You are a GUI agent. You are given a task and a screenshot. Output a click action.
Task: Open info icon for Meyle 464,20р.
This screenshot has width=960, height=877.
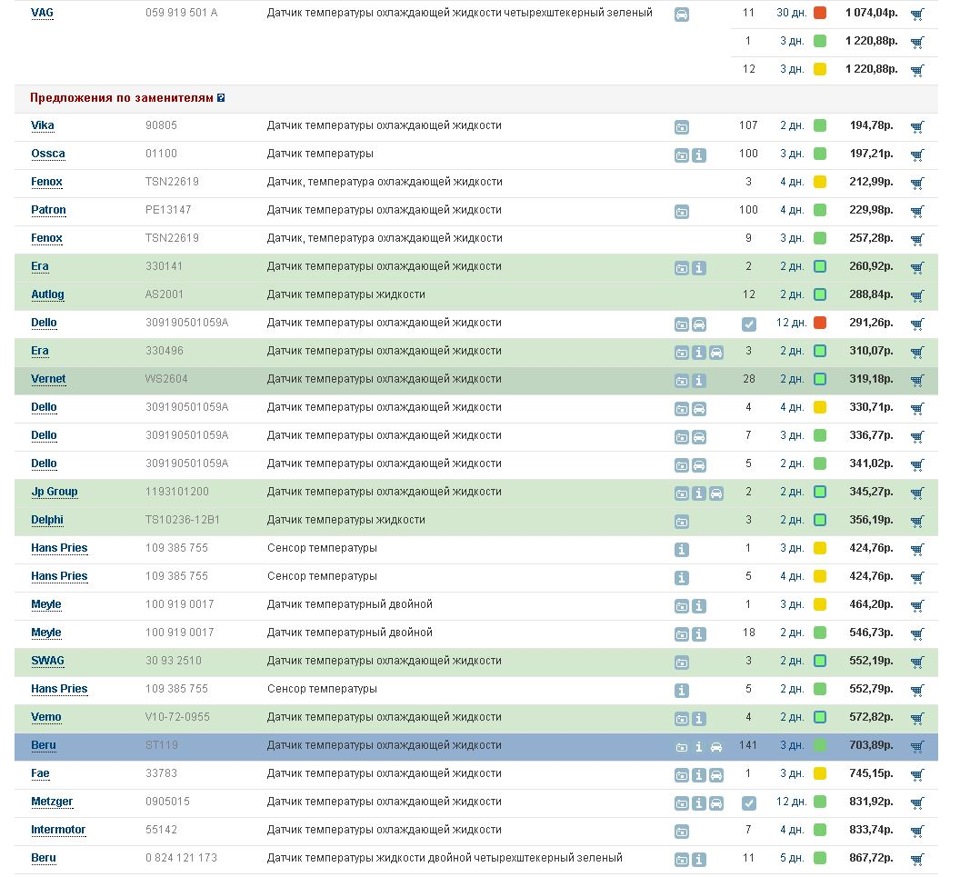pos(699,606)
